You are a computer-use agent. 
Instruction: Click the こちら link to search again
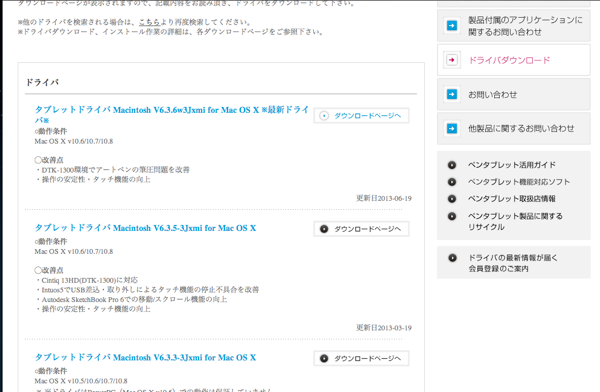coord(149,22)
